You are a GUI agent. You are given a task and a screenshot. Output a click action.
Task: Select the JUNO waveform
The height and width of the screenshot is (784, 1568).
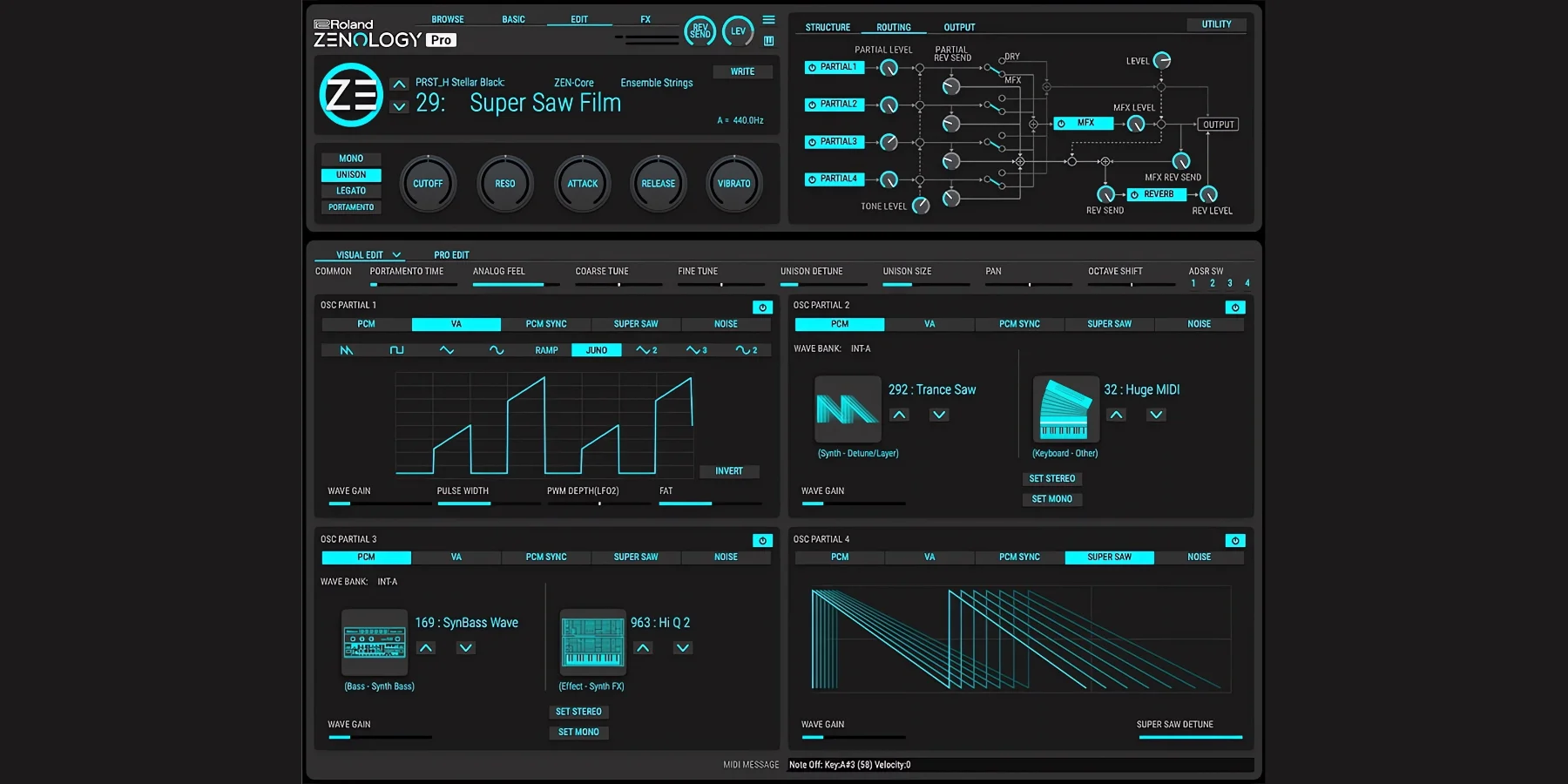tap(597, 350)
